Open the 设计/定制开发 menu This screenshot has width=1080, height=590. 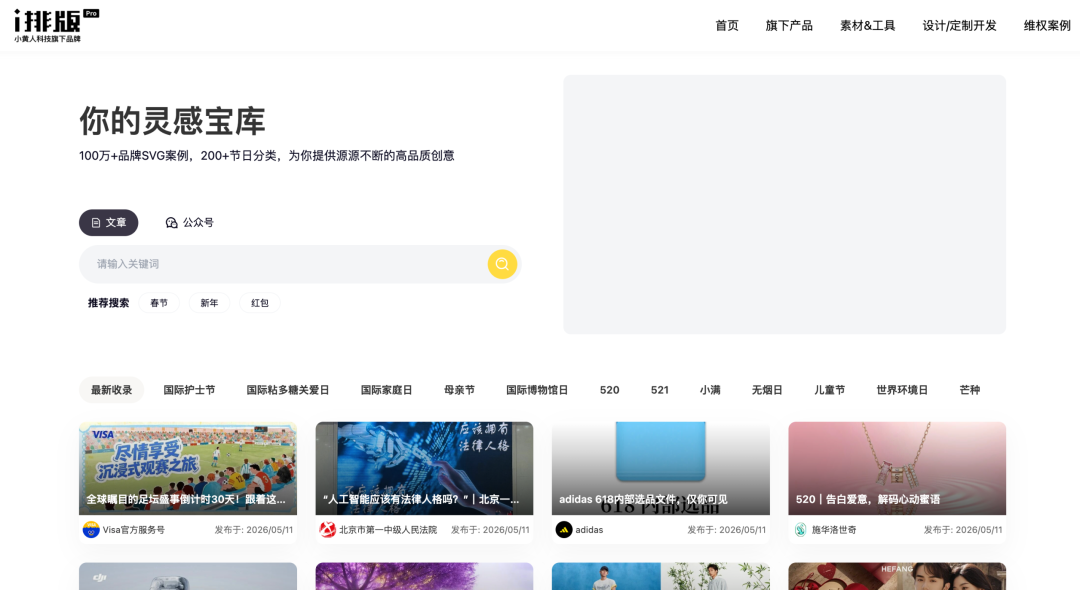pyautogui.click(x=959, y=25)
